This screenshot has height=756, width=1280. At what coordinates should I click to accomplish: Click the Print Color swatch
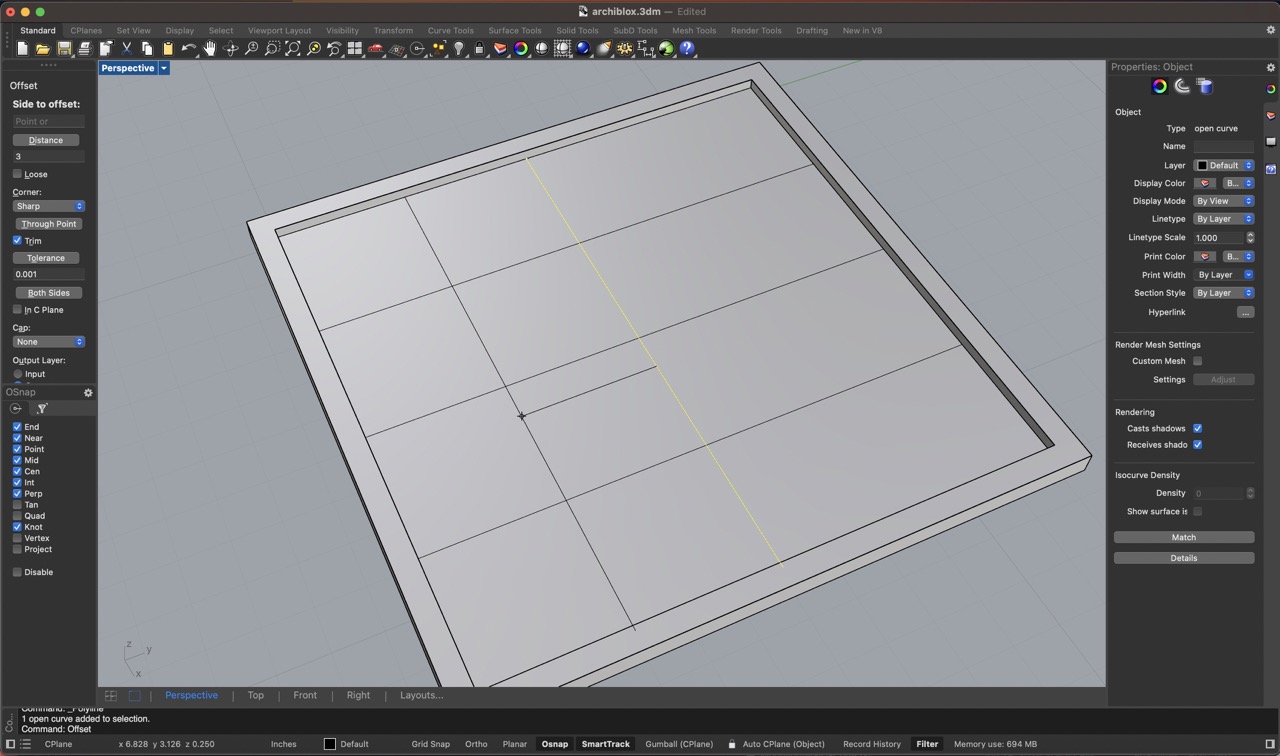click(x=1205, y=257)
